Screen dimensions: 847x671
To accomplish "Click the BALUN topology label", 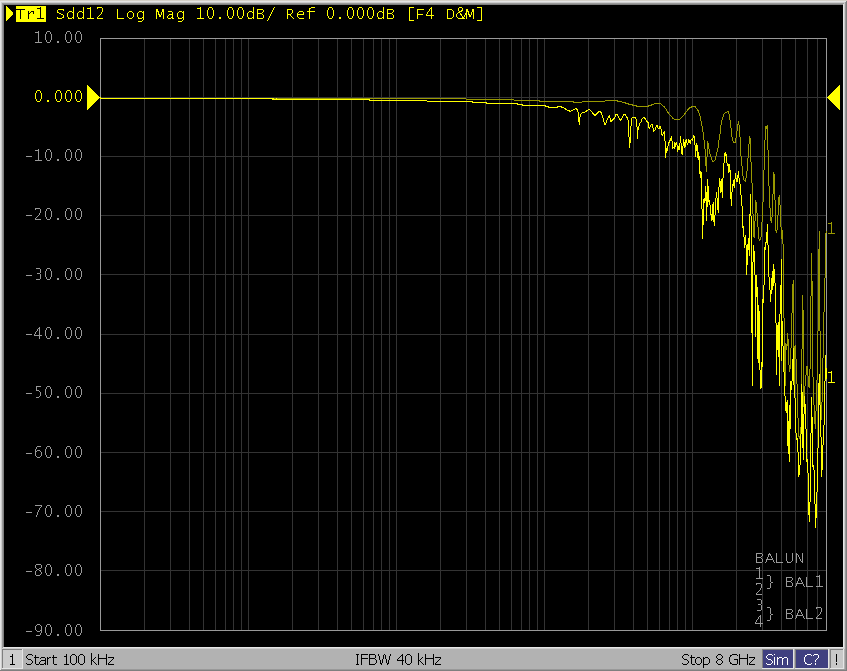I will pyautogui.click(x=779, y=559).
